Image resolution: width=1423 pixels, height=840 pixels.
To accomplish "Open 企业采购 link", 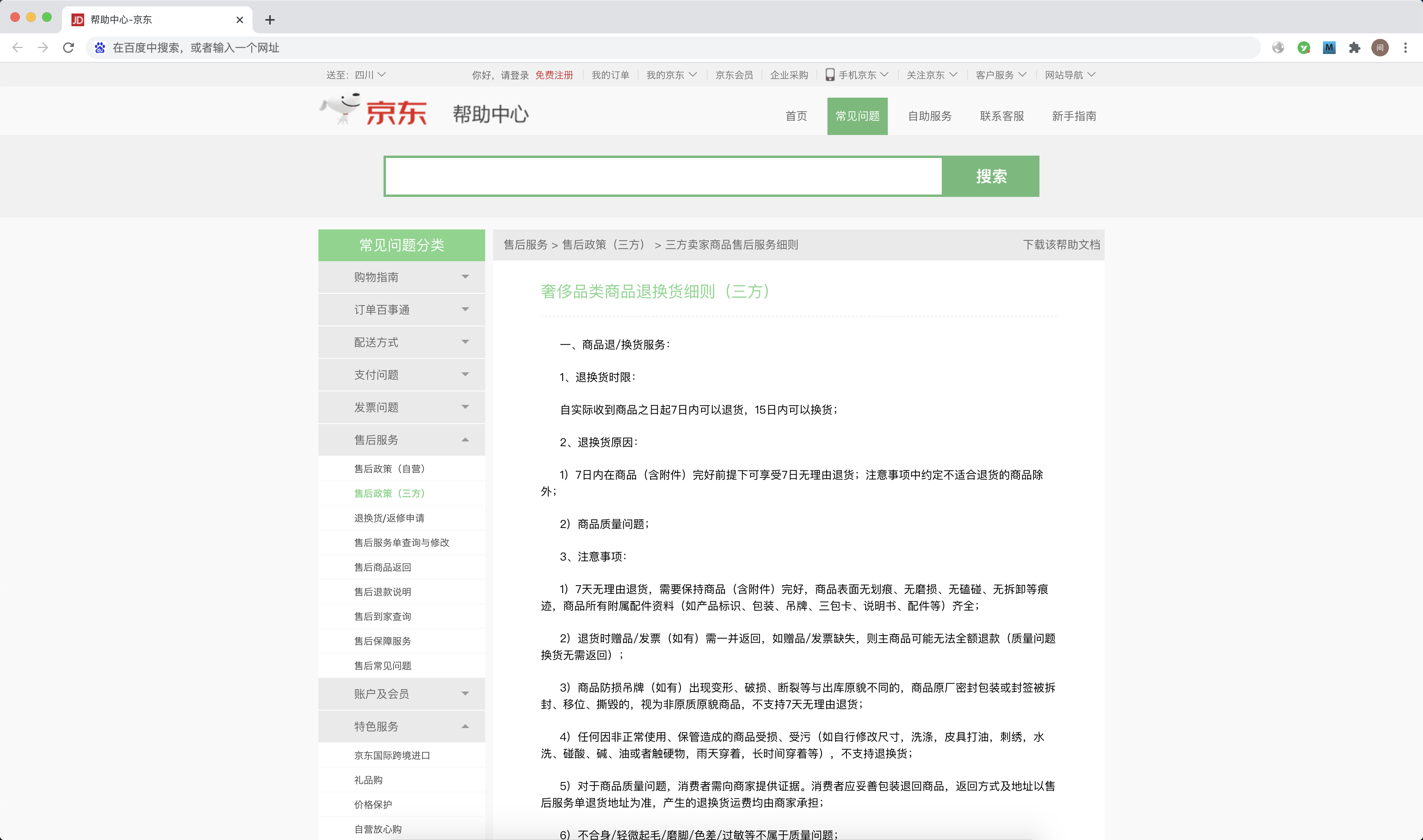I will (x=789, y=75).
